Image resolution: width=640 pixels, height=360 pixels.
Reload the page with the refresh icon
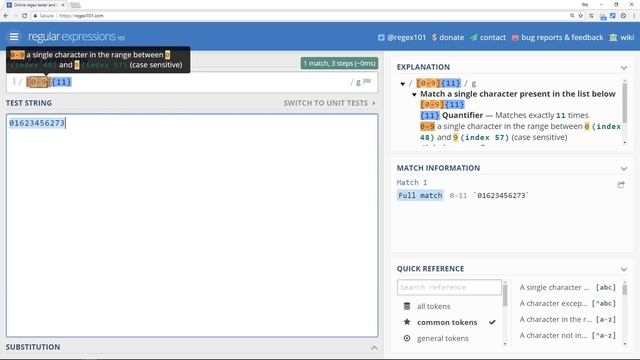[24, 16]
